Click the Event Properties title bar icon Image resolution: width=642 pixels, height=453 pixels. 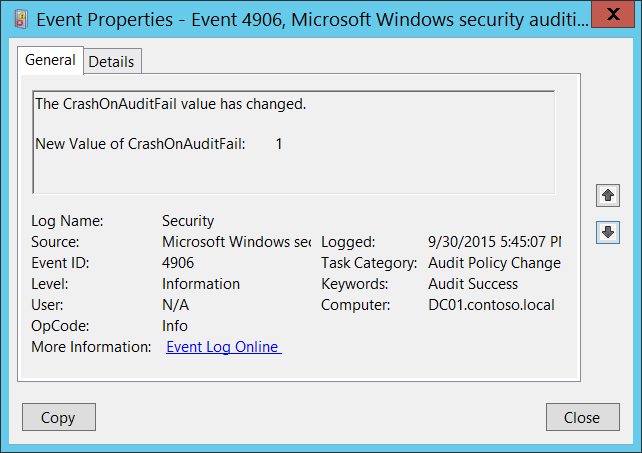coord(17,17)
